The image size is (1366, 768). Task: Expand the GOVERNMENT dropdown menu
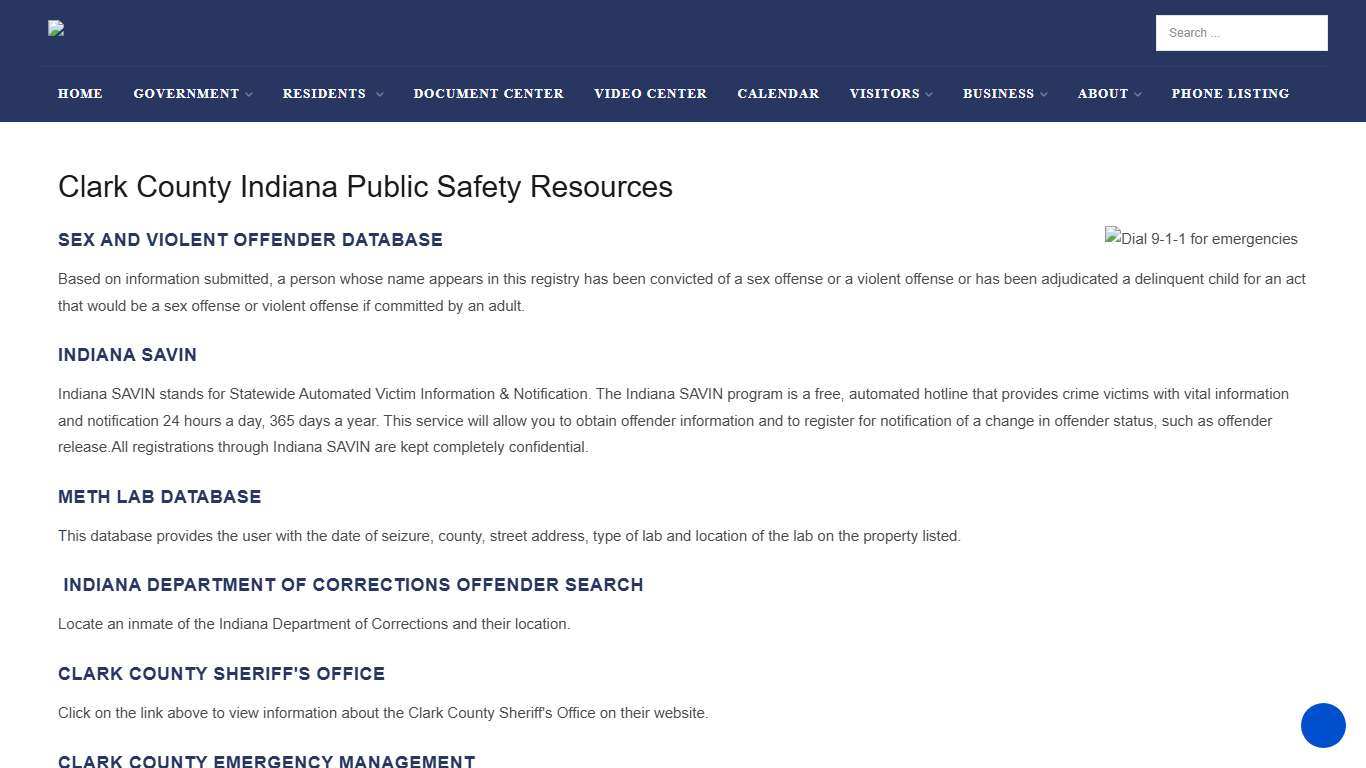(x=186, y=93)
